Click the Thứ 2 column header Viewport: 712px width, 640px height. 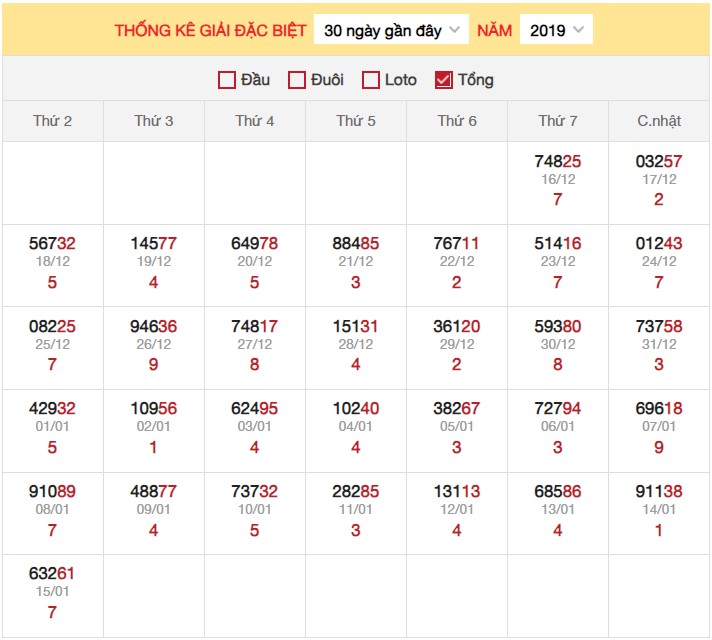pos(53,121)
